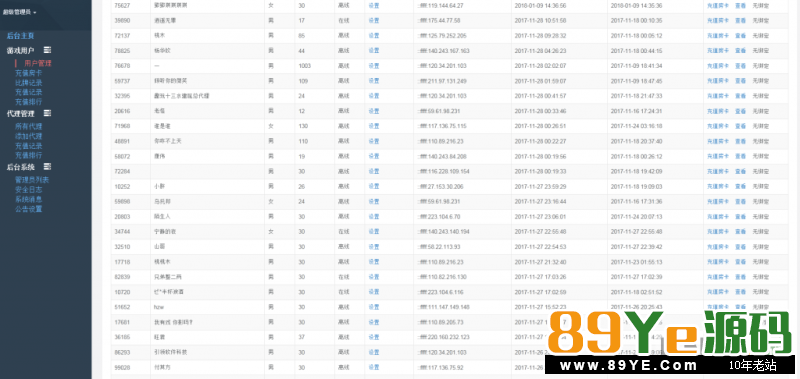This screenshot has width=800, height=379.
Task: Click 设置 link for user 51652
Action: click(x=374, y=307)
